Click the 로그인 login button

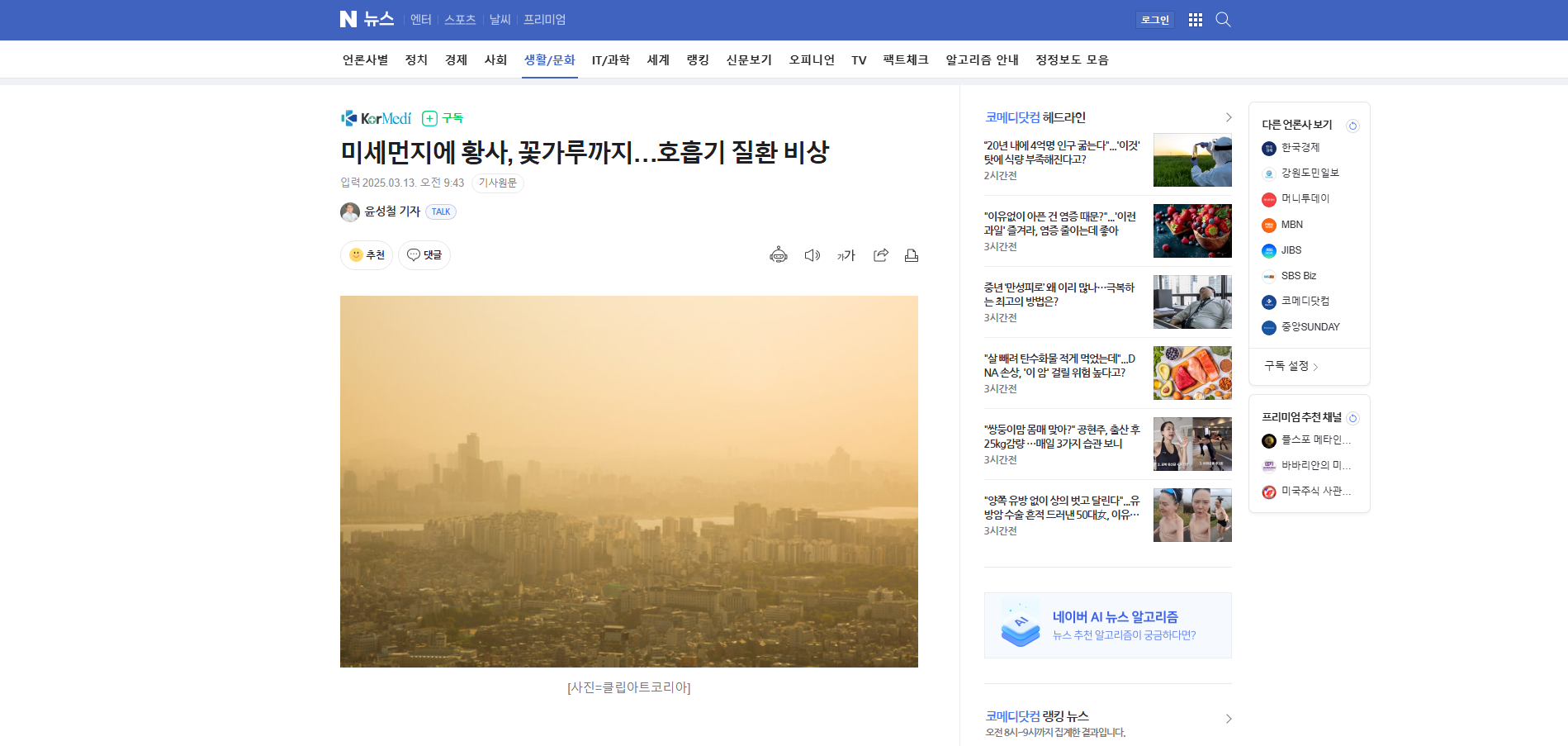point(1154,20)
